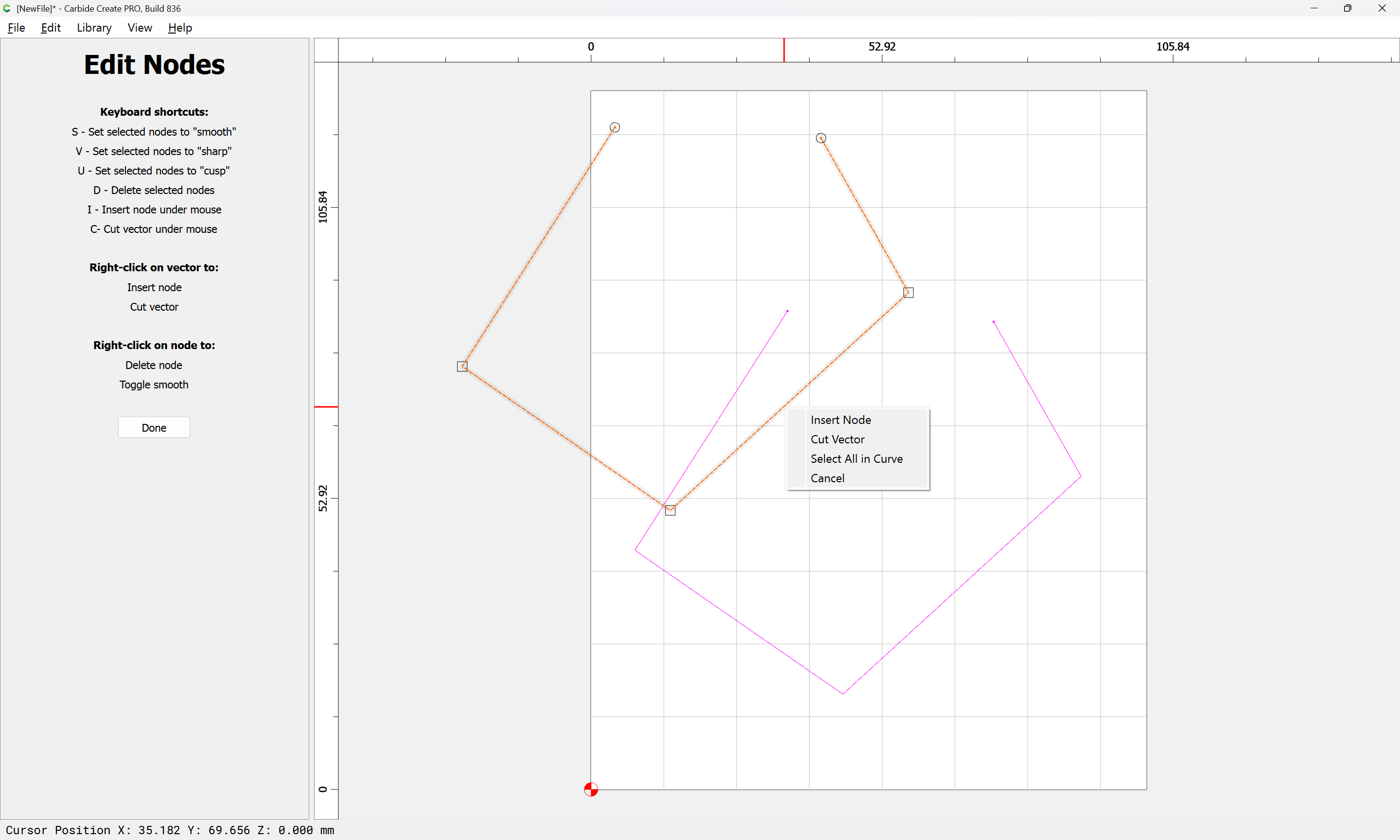The height and width of the screenshot is (840, 1400).
Task: Click the magenta curve's bottom corner point
Action: pyautogui.click(x=842, y=693)
